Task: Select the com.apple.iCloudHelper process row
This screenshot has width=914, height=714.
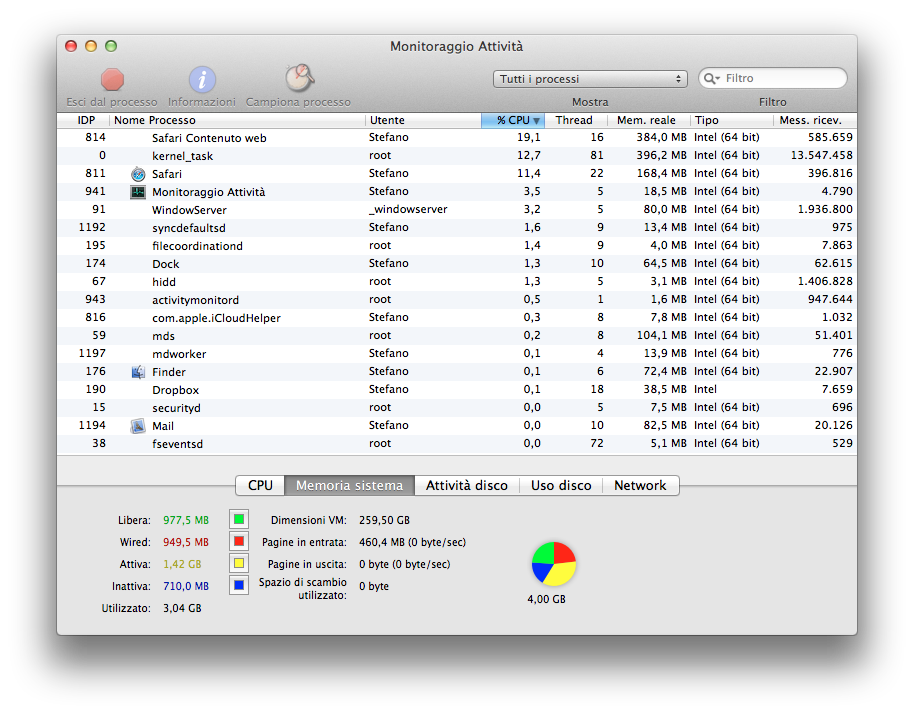Action: click(x=456, y=318)
